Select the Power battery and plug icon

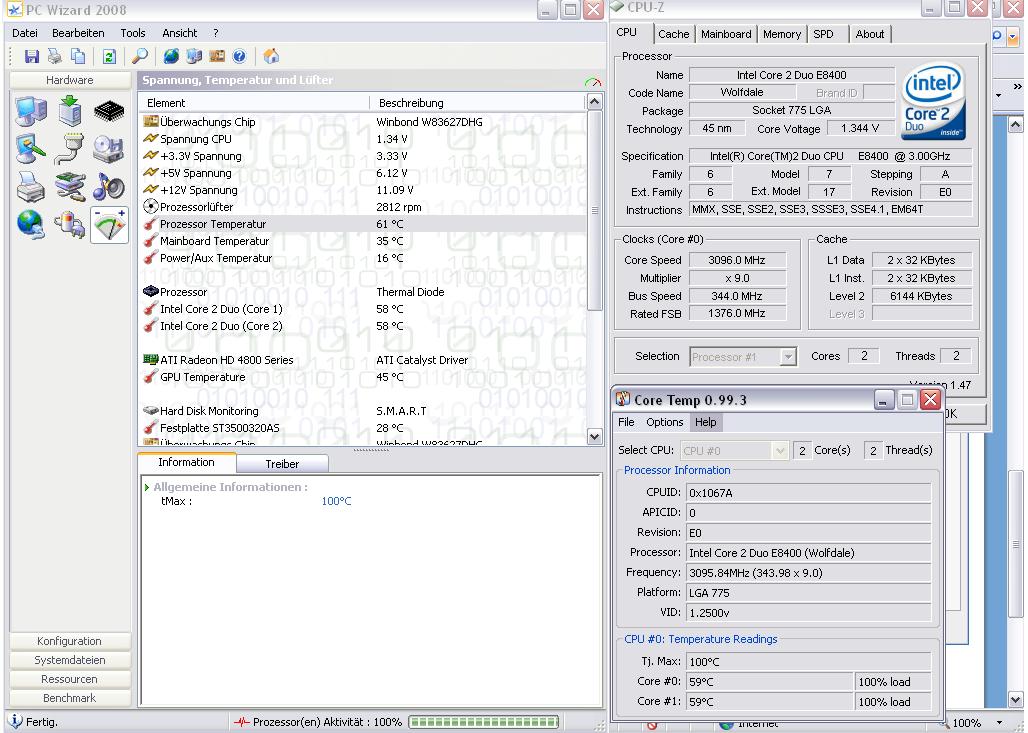click(x=69, y=225)
